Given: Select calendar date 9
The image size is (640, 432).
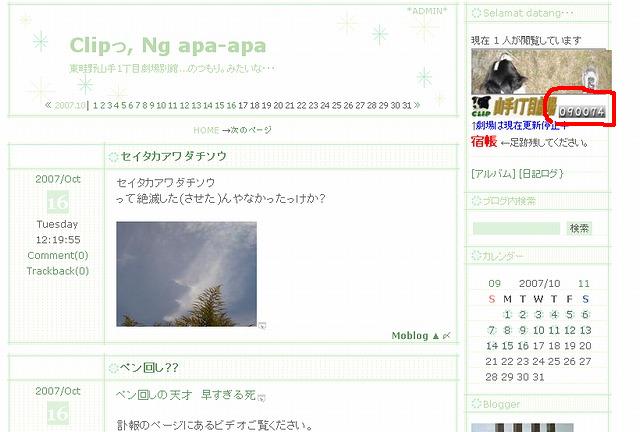Looking at the screenshot, I should (523, 330).
